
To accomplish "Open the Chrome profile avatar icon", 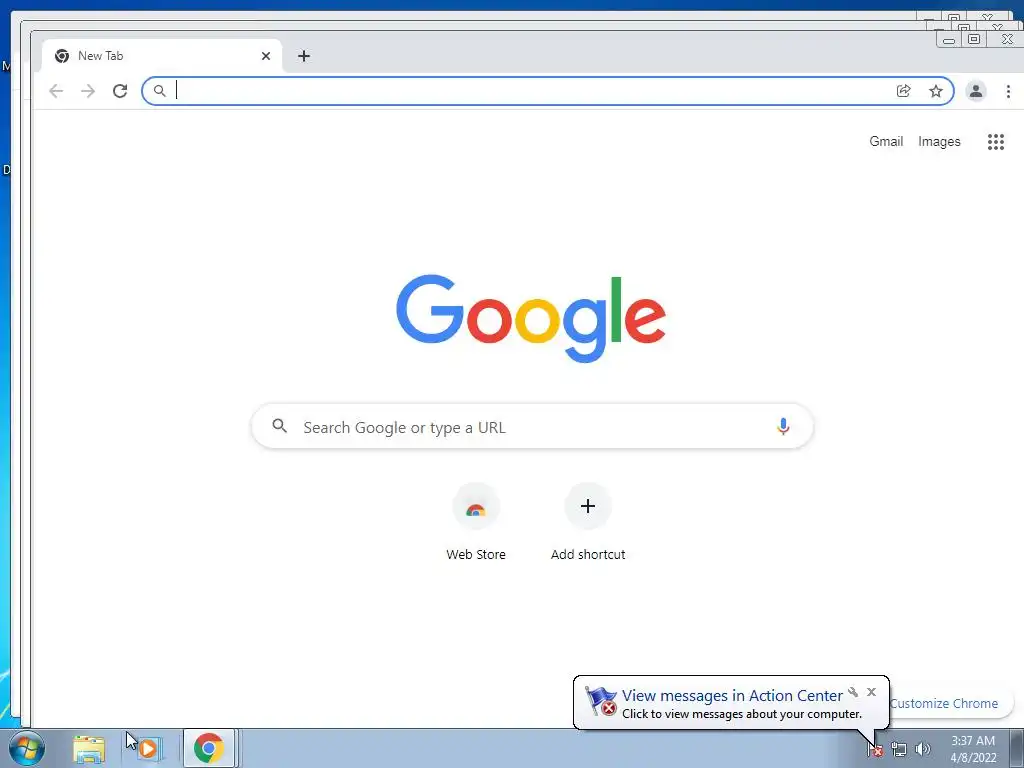I will tap(976, 91).
